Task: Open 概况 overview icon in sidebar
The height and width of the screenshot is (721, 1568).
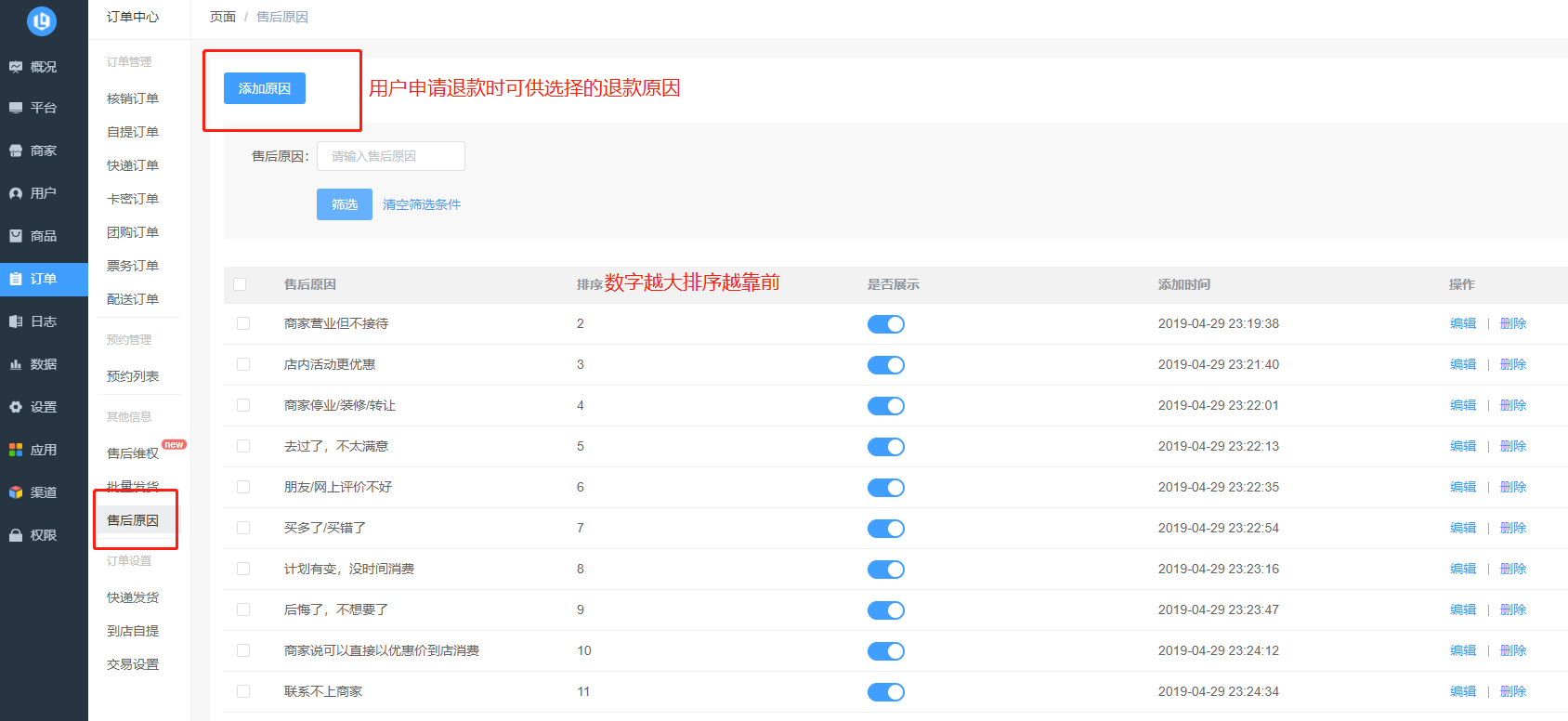Action: click(x=16, y=67)
